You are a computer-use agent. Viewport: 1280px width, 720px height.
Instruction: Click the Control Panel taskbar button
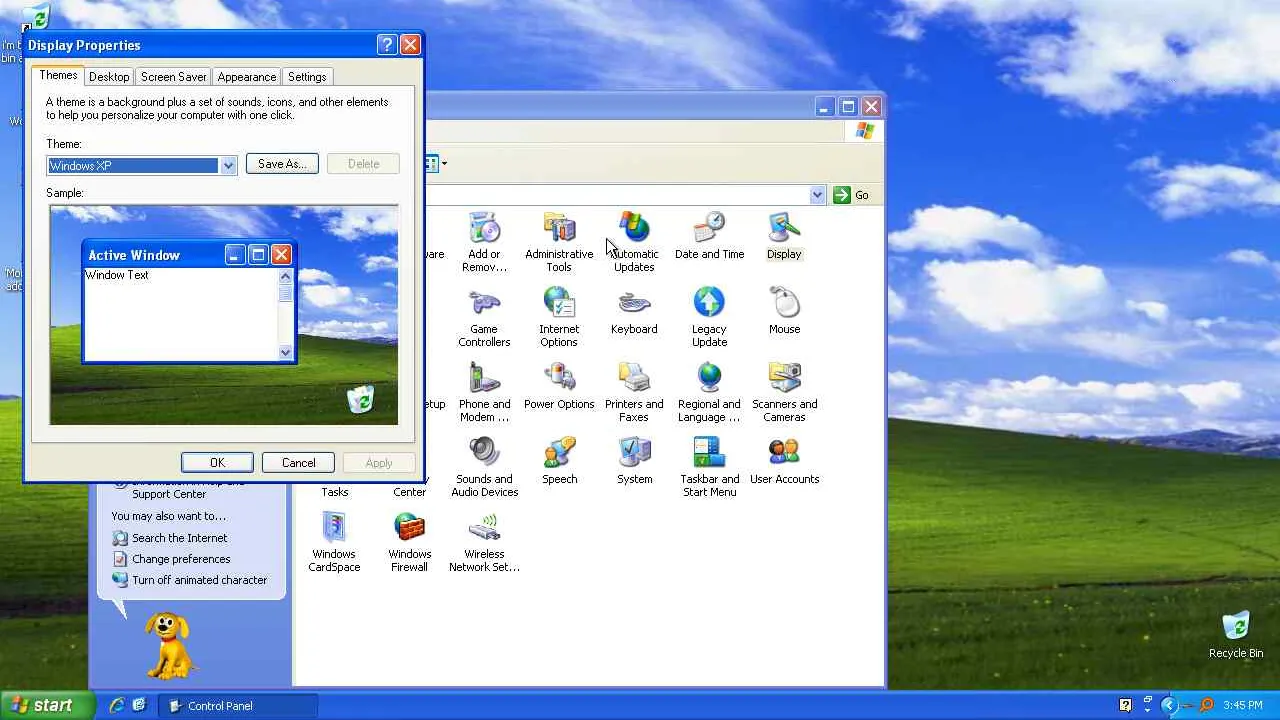(x=240, y=705)
